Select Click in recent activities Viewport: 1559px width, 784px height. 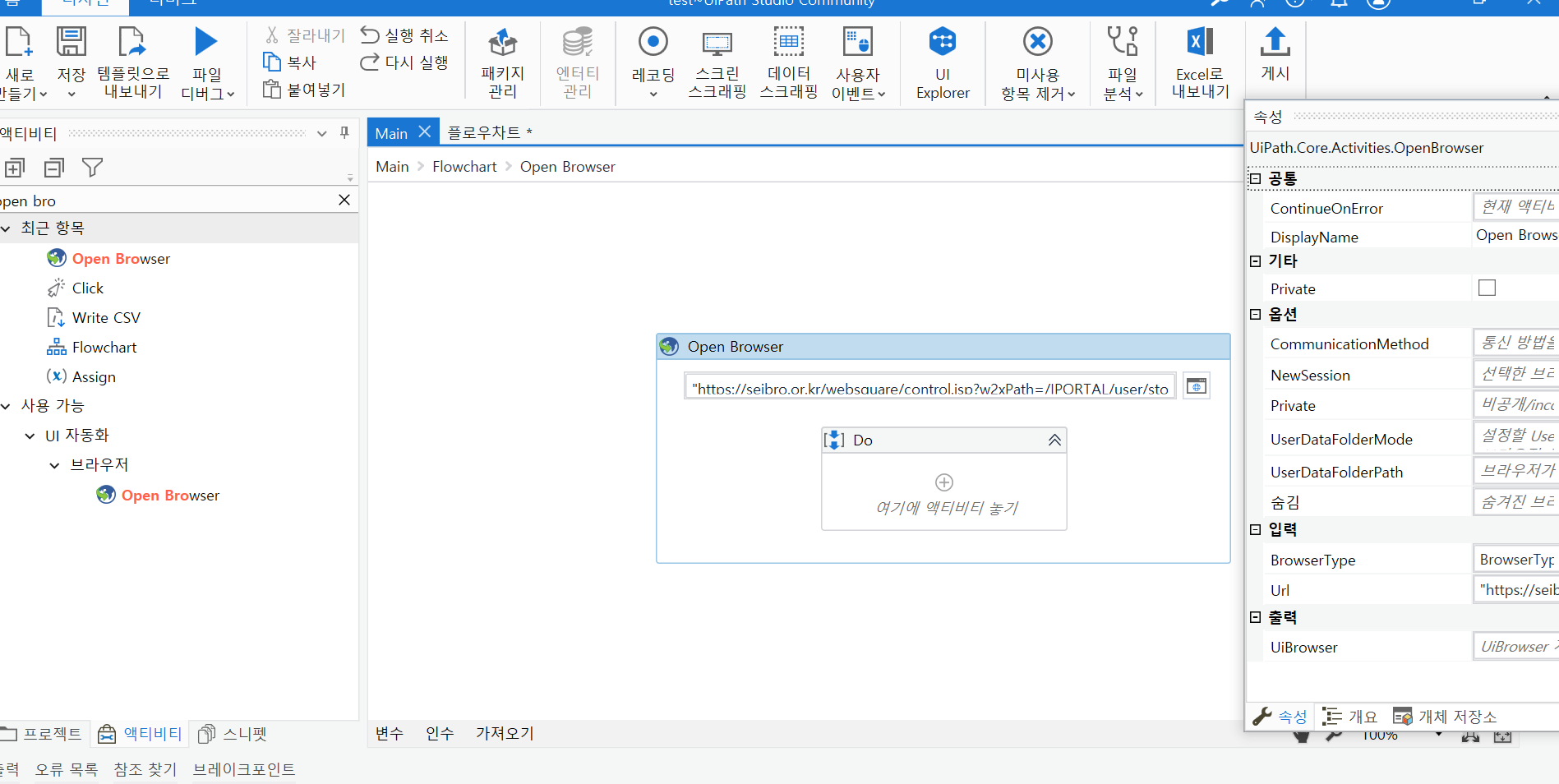click(88, 288)
